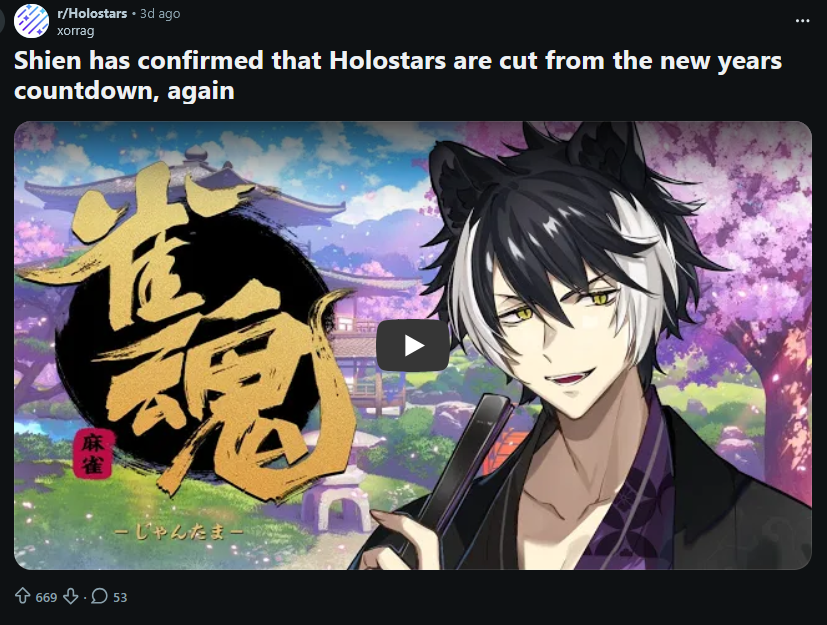
Task: Click the red 麻雀 stamp in thumbnail
Action: pyautogui.click(x=92, y=454)
